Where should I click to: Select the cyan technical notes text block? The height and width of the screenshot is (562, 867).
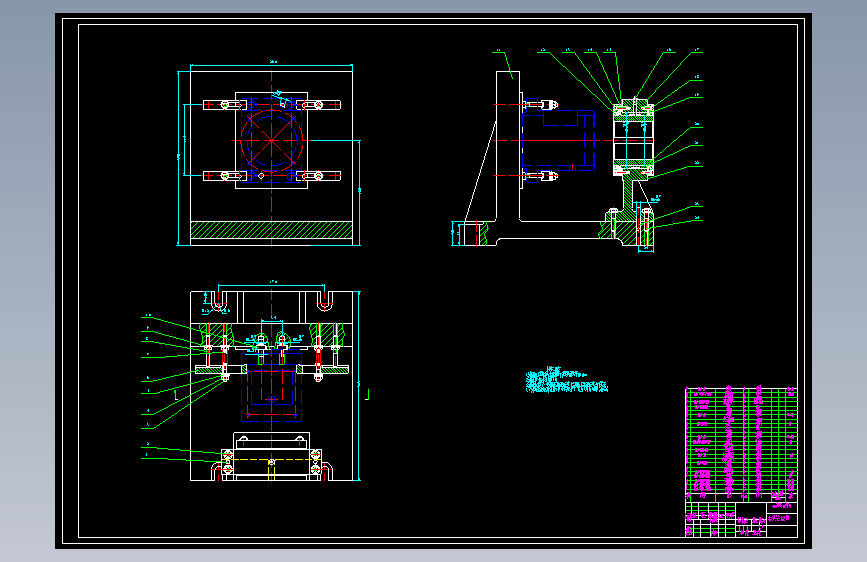(x=567, y=380)
